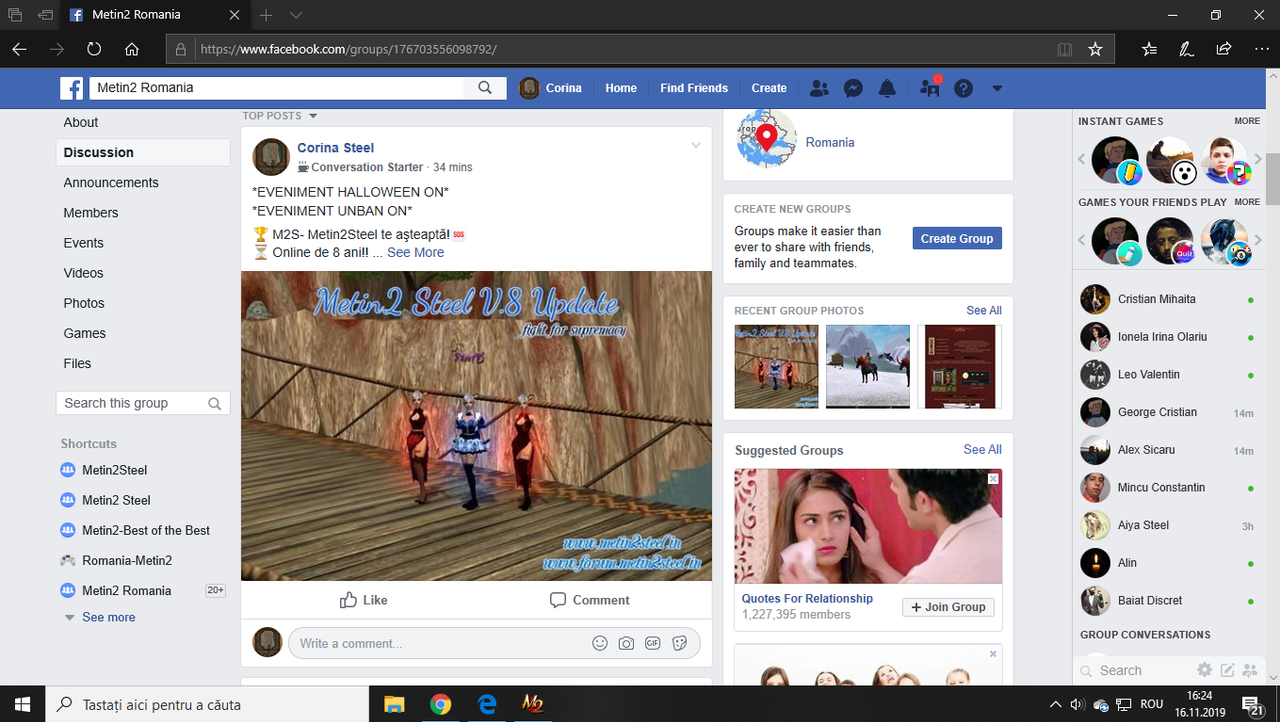Click See All recent group photos
Viewport: 1280px width, 722px height.
tap(984, 310)
